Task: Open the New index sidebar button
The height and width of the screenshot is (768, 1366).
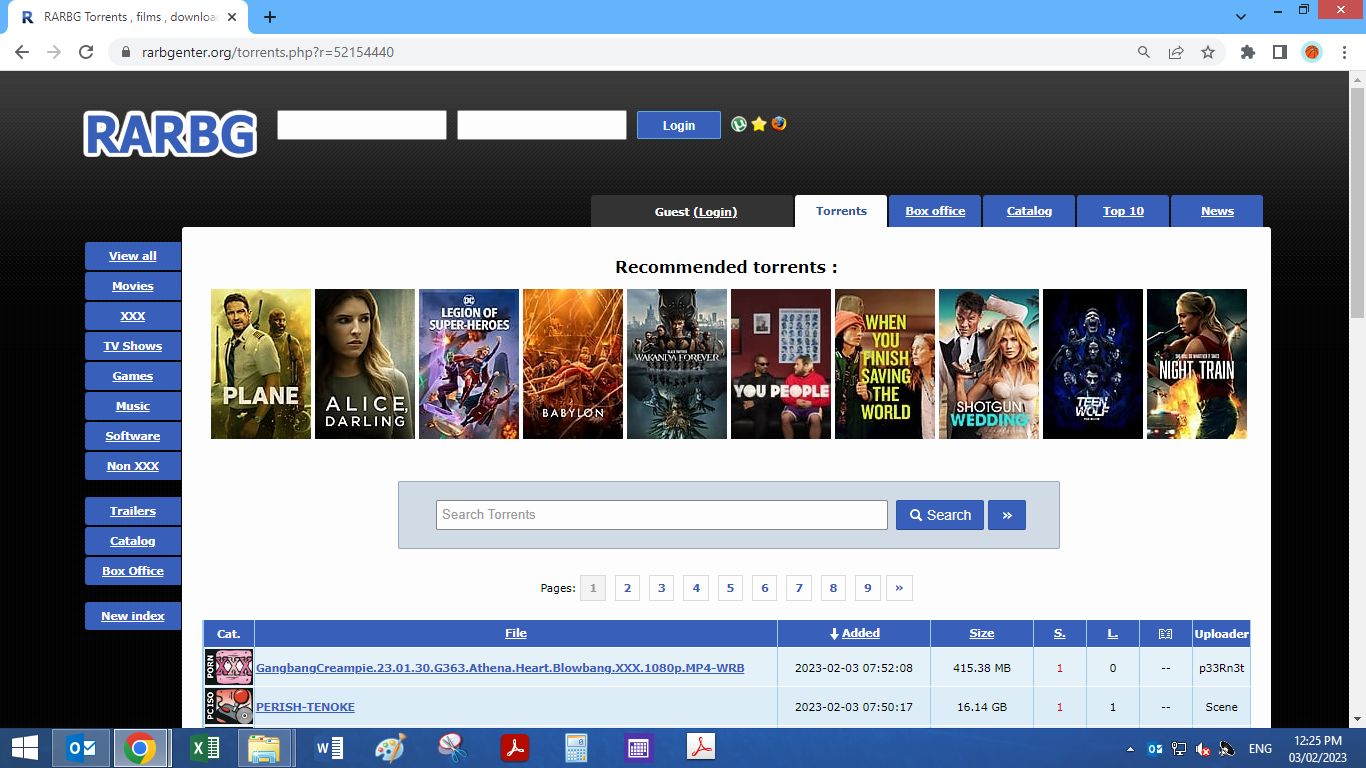Action: pyautogui.click(x=133, y=616)
